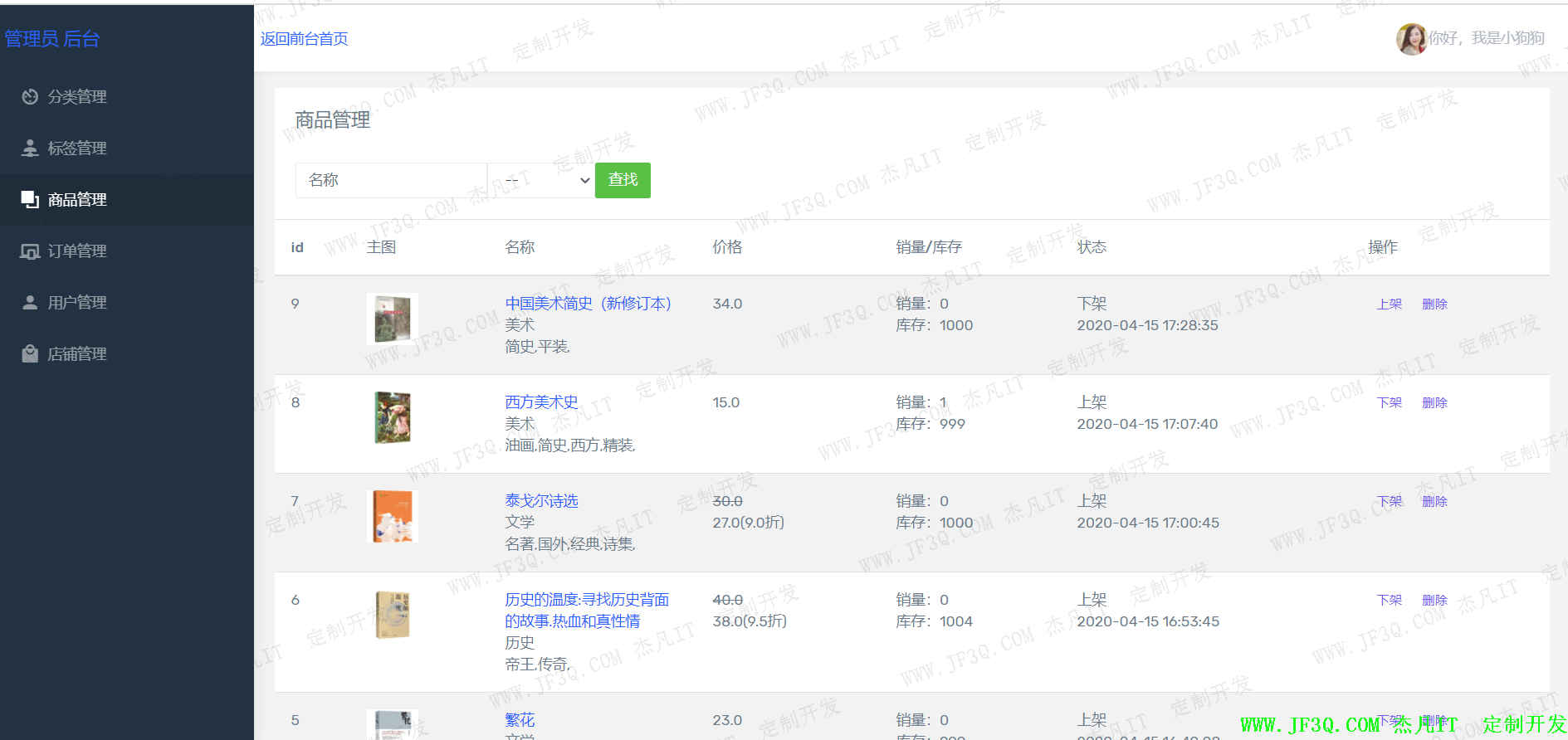This screenshot has width=1568, height=740.
Task: Click the 订单管理 monitor icon
Action: click(x=30, y=251)
